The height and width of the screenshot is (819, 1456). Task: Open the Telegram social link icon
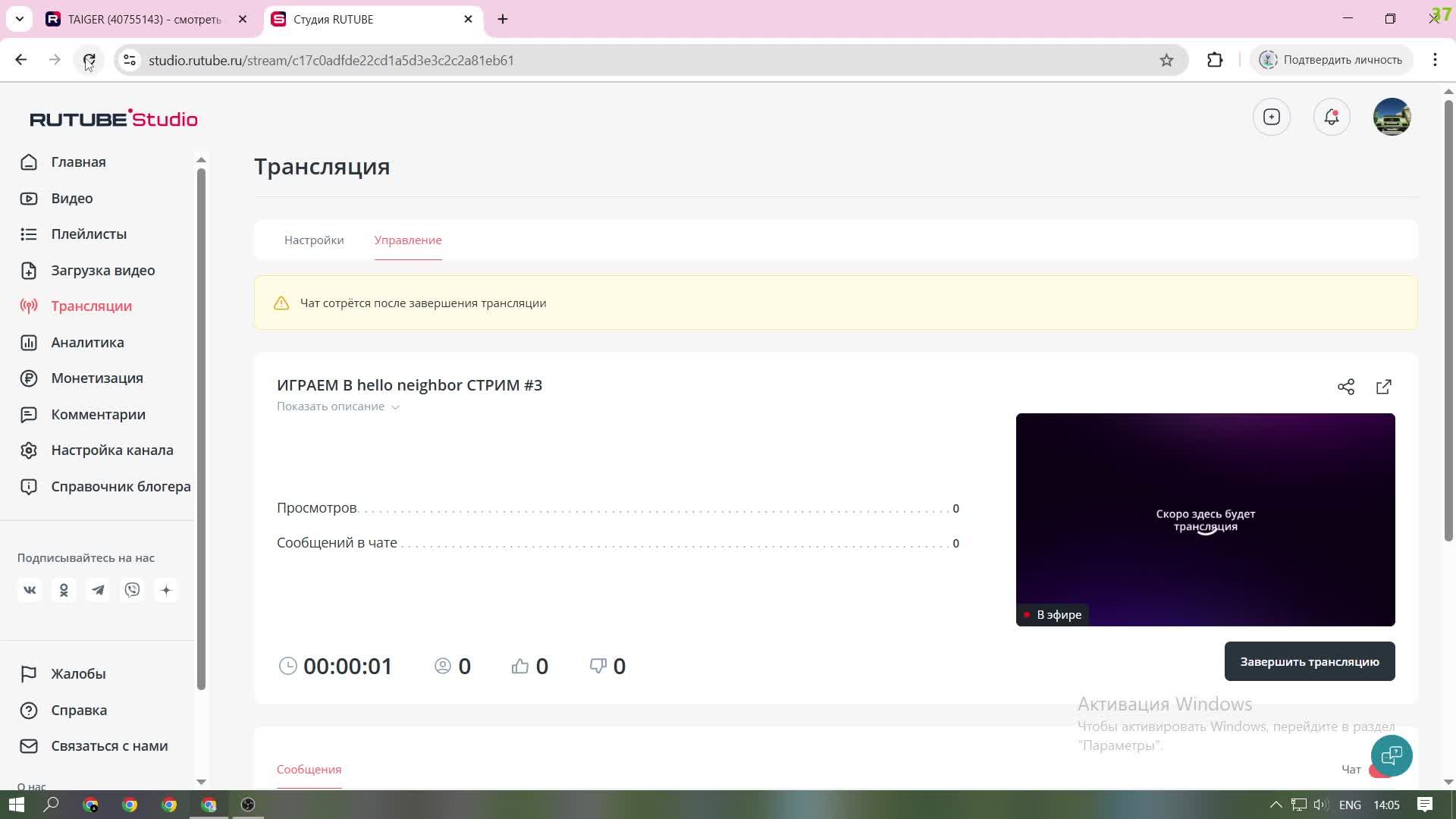(98, 590)
